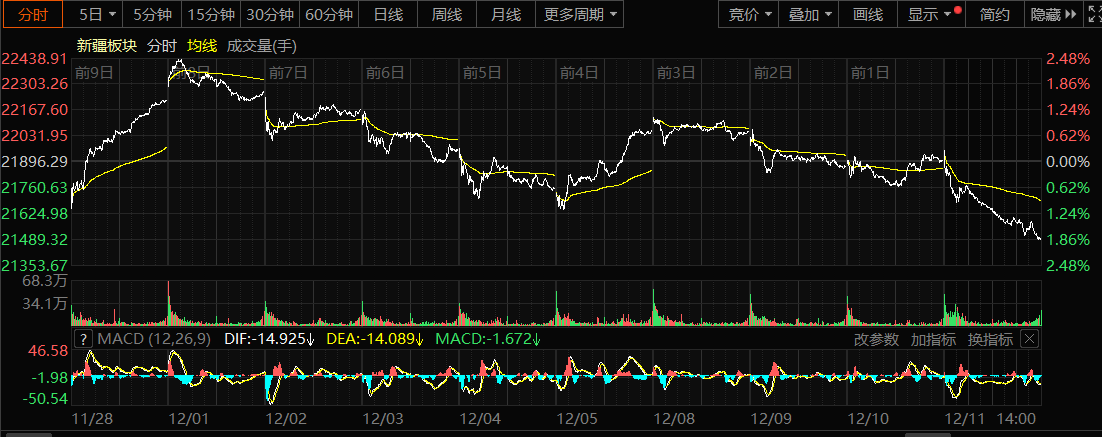Click the 画线 drawing tools button
1102x437 pixels.
tap(868, 14)
